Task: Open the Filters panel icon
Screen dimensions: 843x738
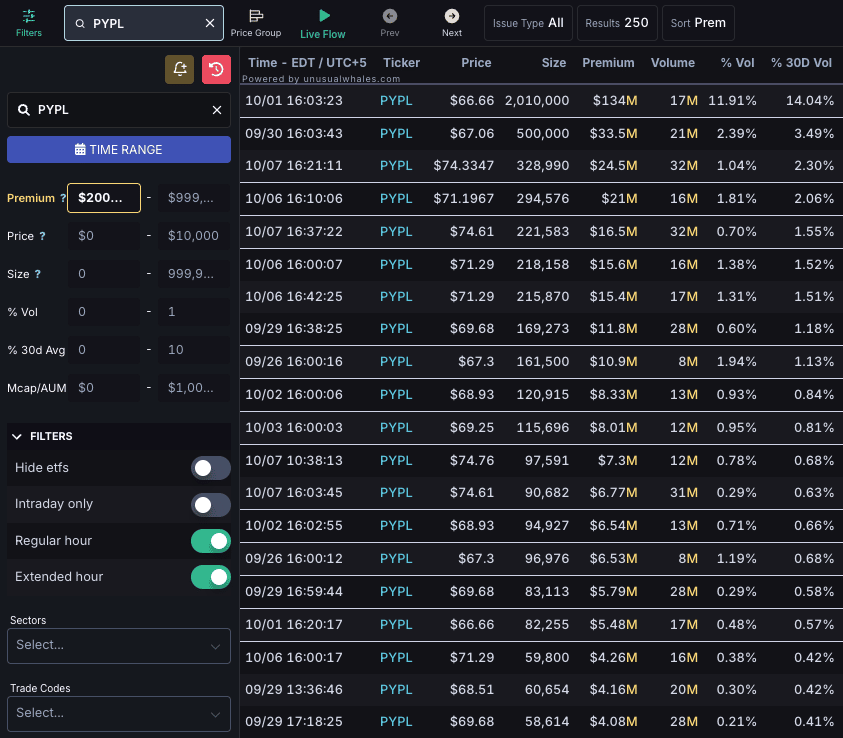Action: 28,17
